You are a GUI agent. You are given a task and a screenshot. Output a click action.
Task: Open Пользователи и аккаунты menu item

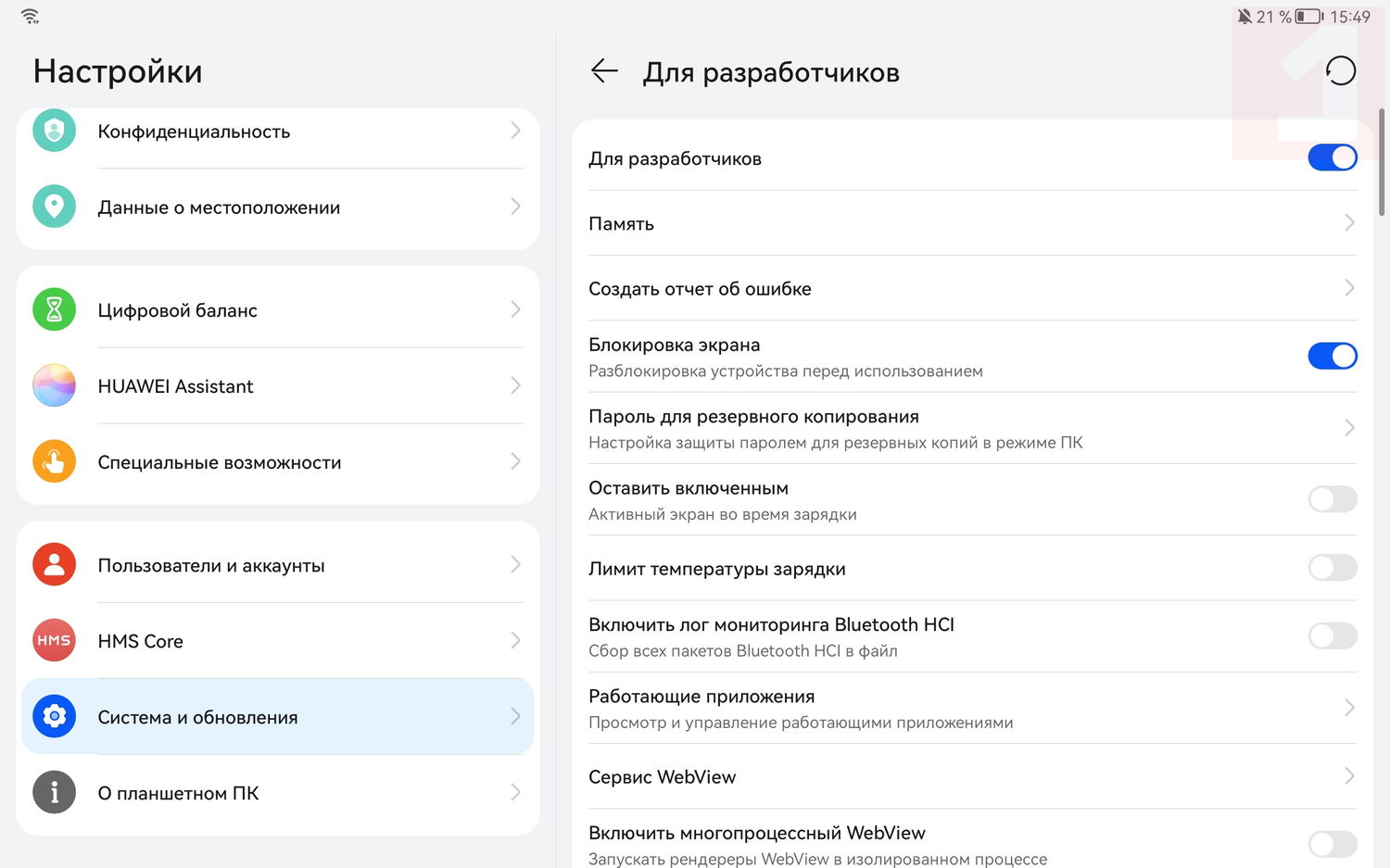pos(278,565)
